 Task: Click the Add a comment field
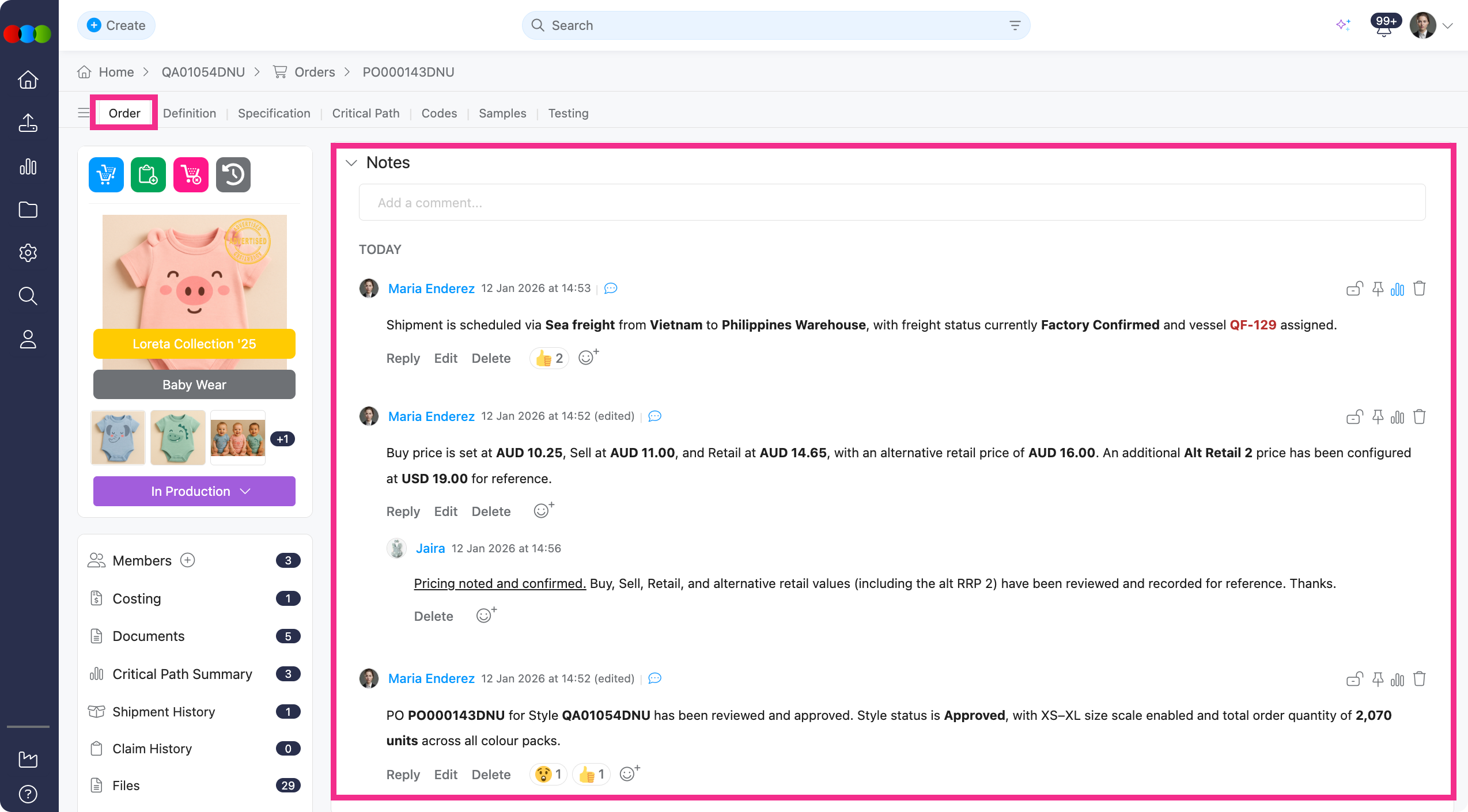pyautogui.click(x=892, y=203)
